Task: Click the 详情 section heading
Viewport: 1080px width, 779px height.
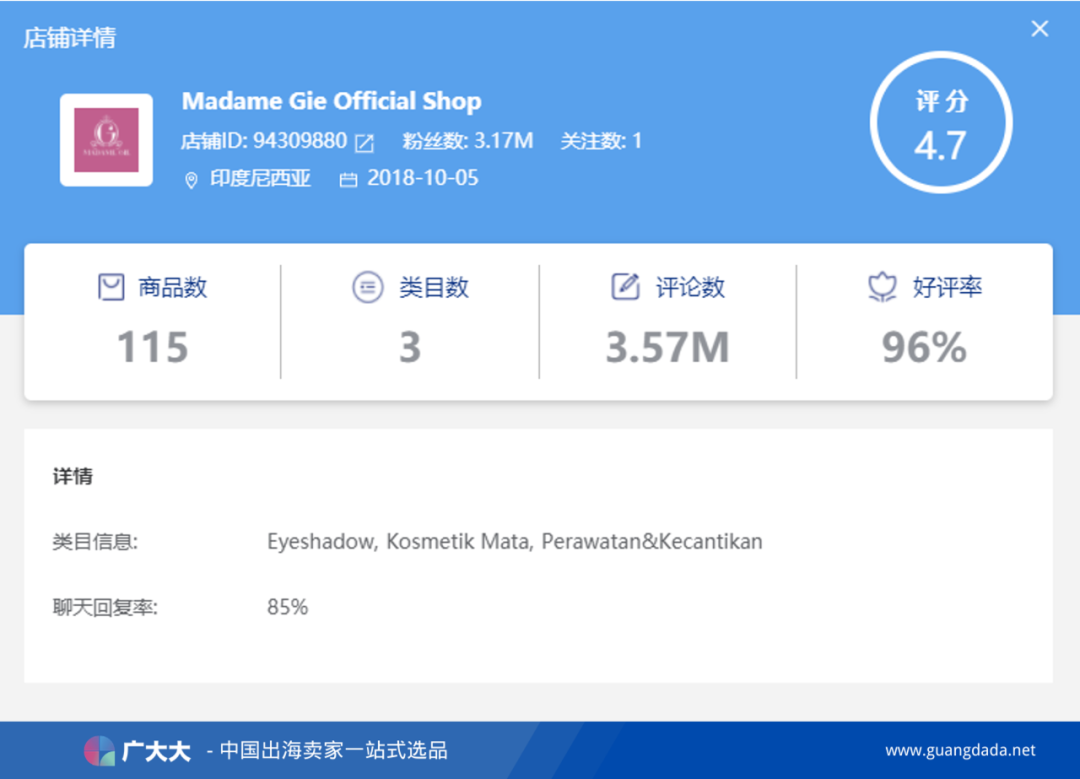Action: (x=72, y=476)
